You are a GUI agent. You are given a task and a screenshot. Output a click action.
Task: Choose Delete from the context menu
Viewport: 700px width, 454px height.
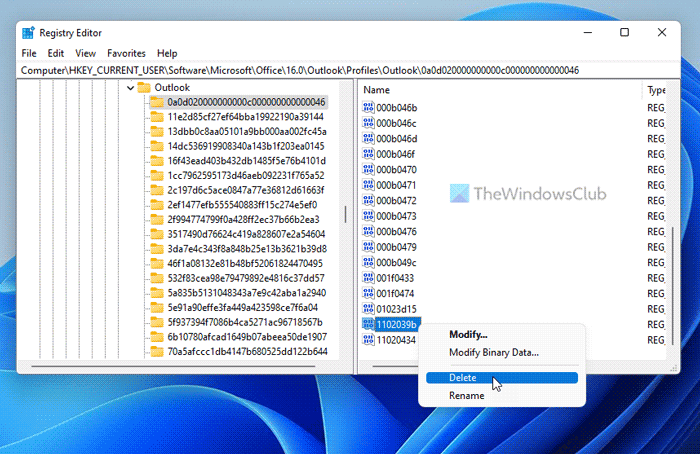(502, 378)
